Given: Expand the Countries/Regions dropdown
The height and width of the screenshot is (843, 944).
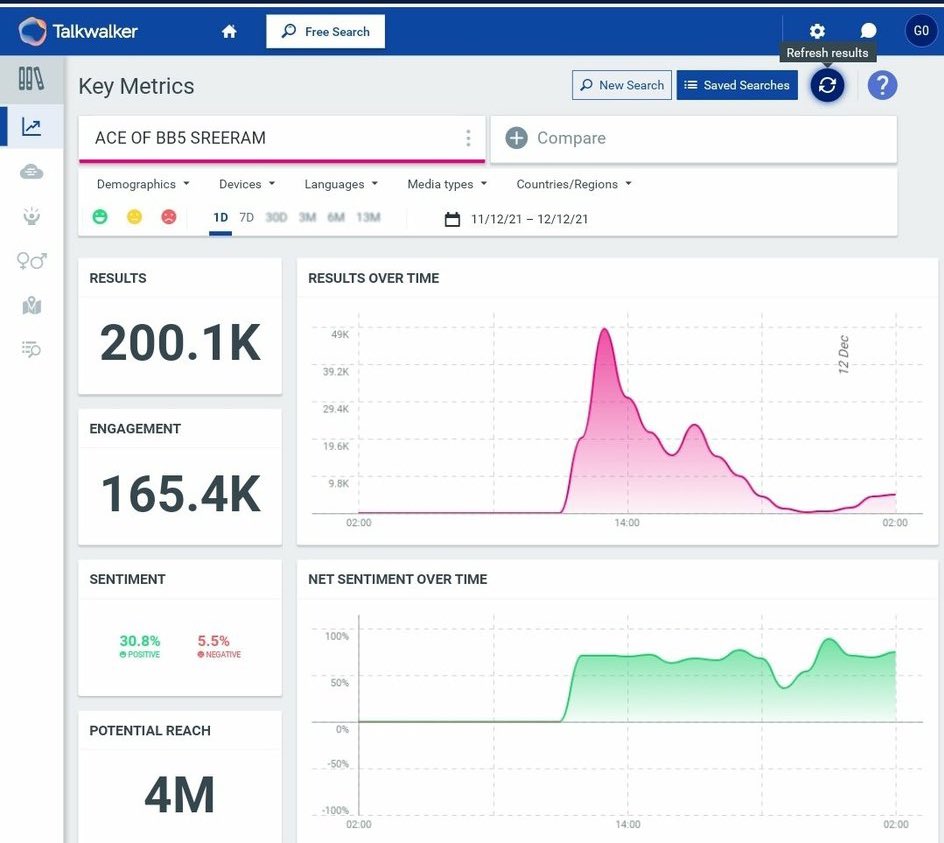Looking at the screenshot, I should point(574,184).
